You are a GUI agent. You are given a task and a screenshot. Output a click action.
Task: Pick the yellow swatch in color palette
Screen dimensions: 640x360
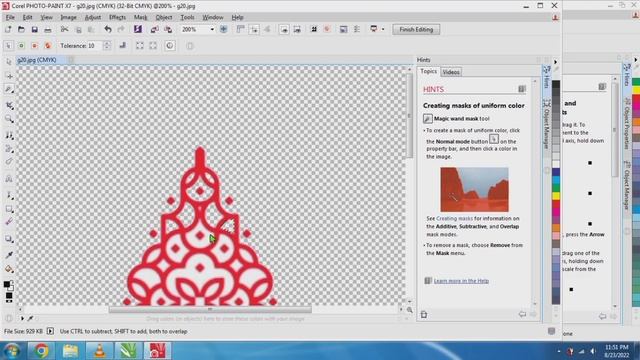(x=556, y=196)
